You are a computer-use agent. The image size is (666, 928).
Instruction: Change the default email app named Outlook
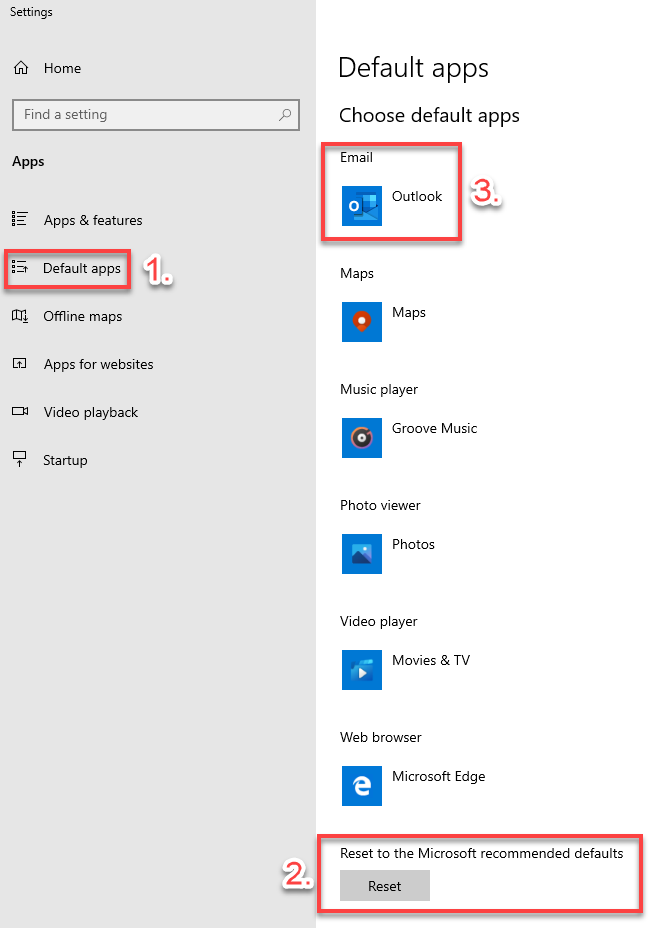[417, 196]
